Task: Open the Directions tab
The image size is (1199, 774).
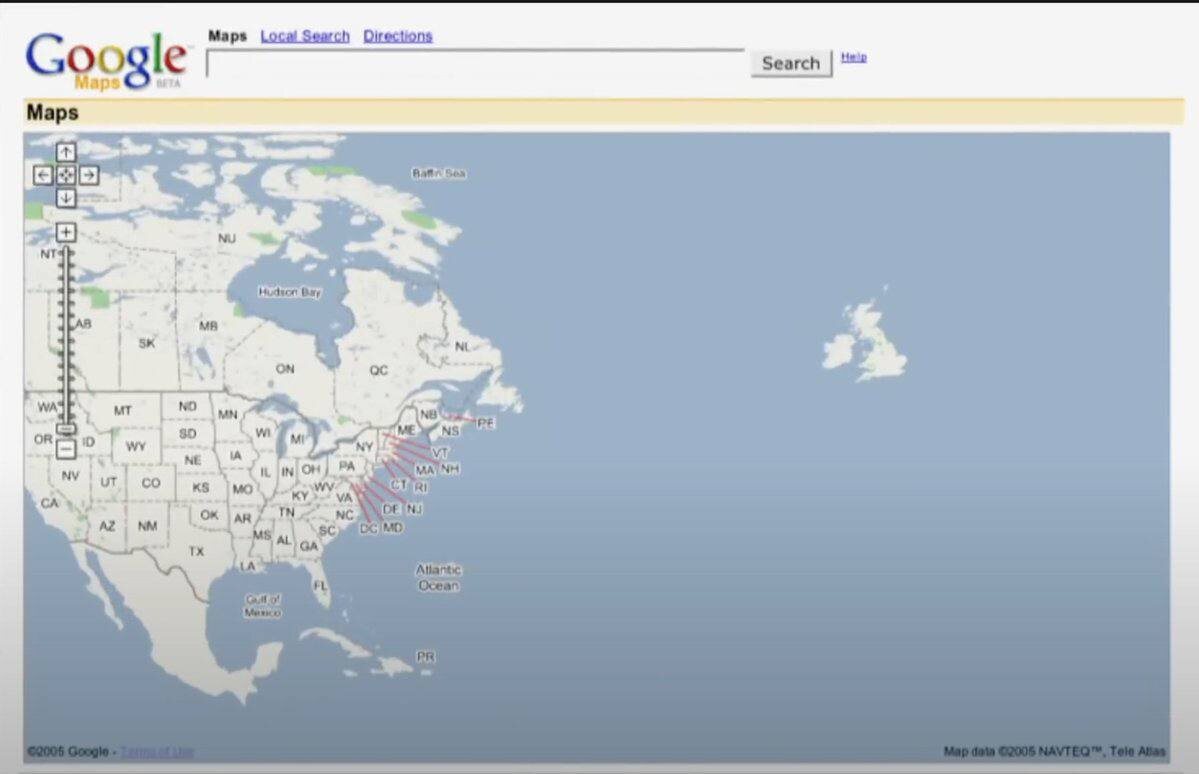Action: click(398, 36)
